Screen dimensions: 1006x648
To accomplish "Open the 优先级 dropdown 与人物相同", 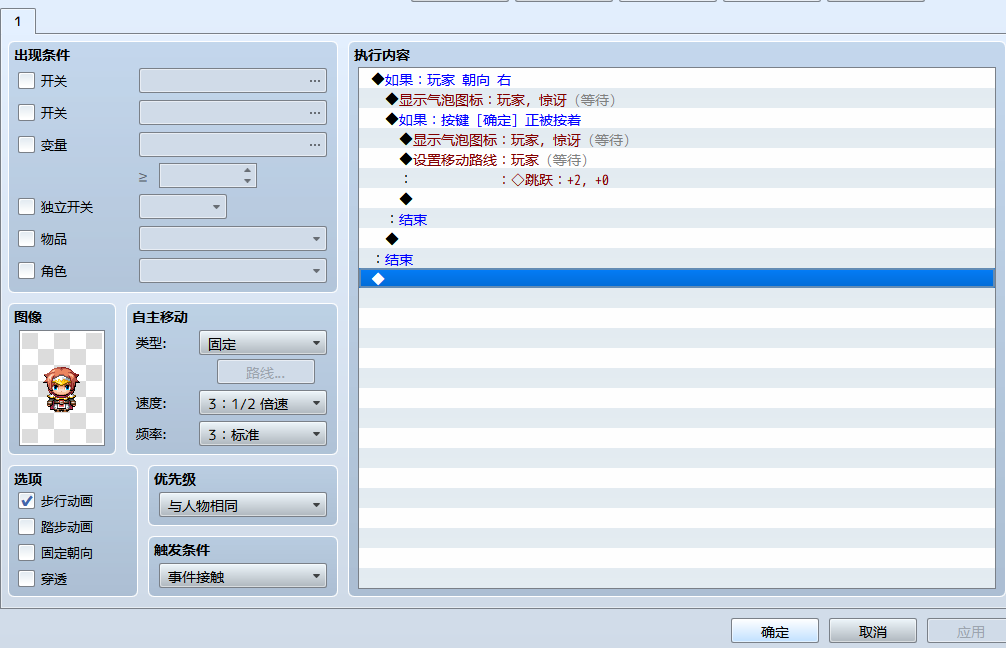I will tap(243, 506).
